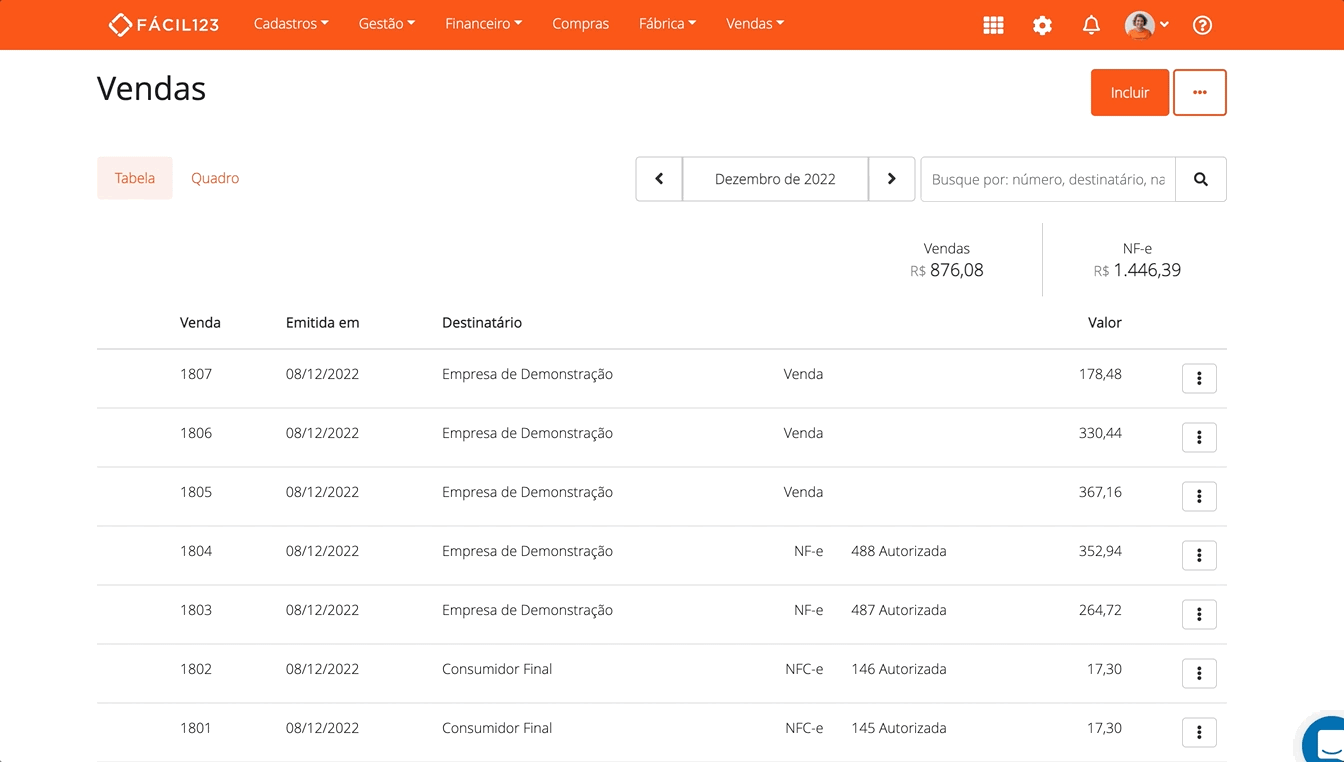Viewport: 1344px width, 762px height.
Task: Click the notifications bell icon
Action: pyautogui.click(x=1091, y=25)
